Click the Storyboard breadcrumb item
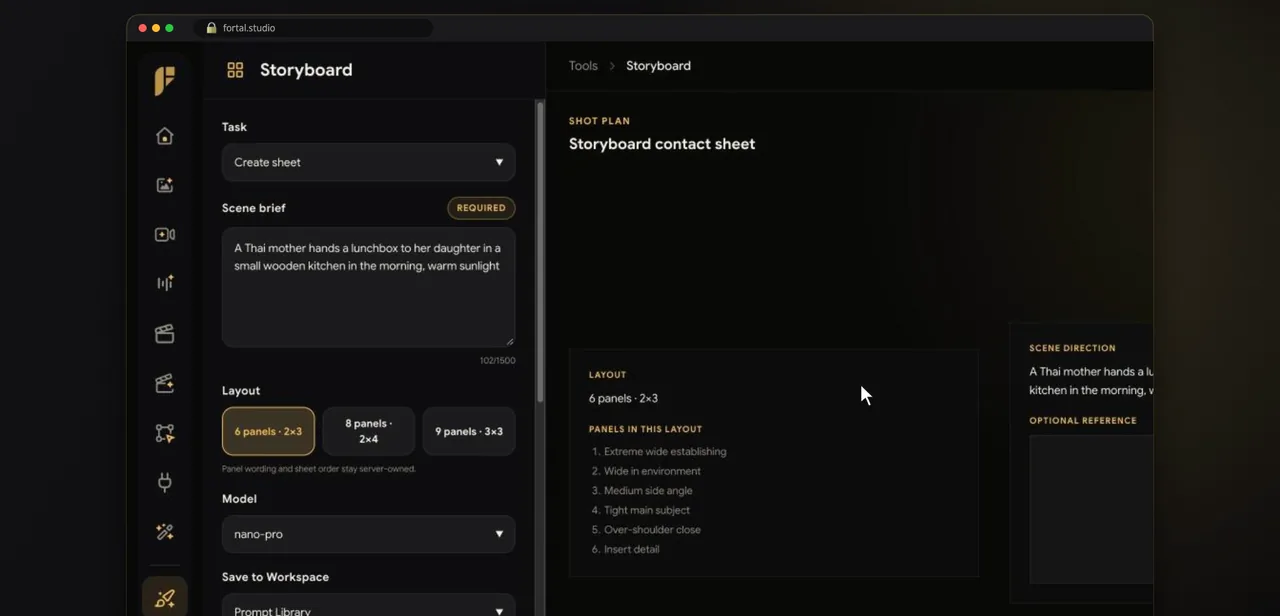This screenshot has height=616, width=1280. click(x=658, y=66)
